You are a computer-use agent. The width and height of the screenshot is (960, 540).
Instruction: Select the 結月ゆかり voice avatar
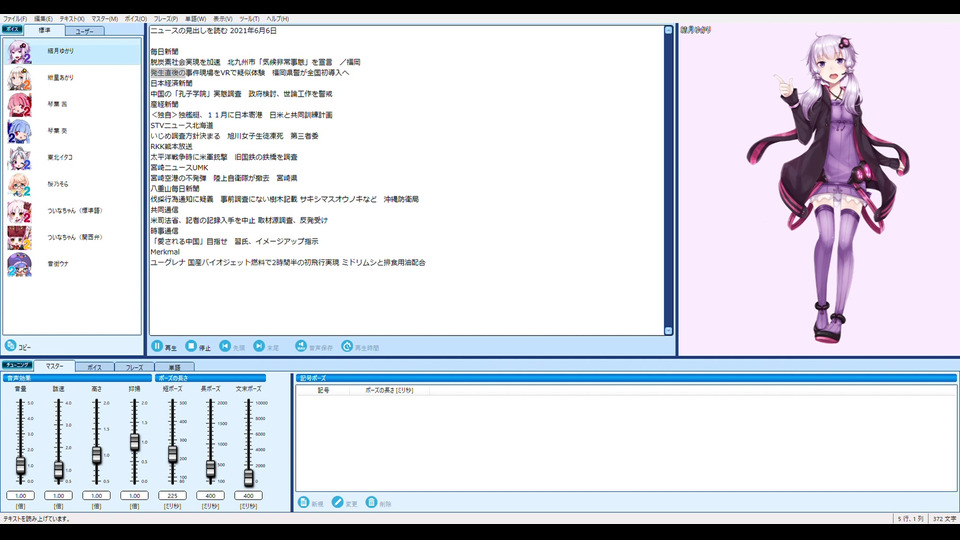19,51
